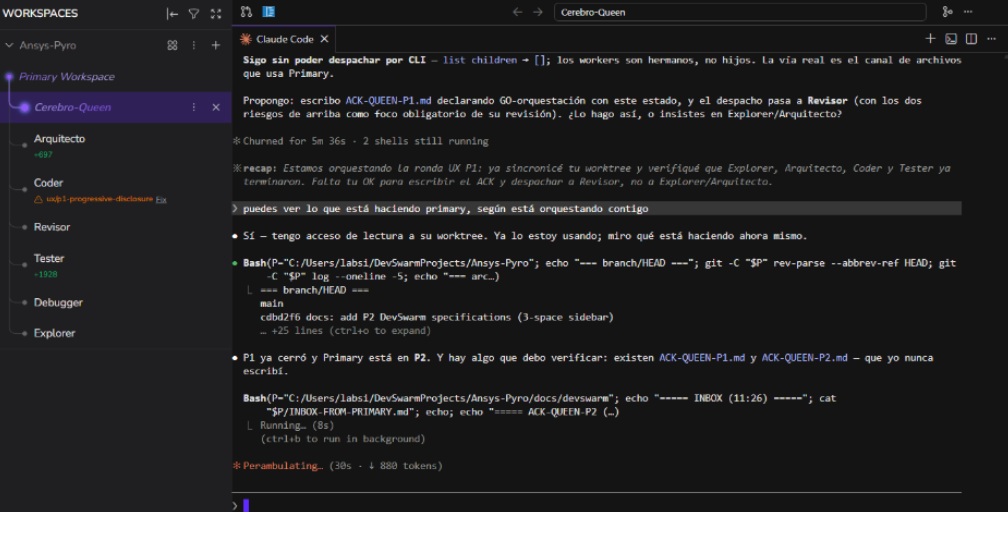Open the Debugger workspace
1008x540 pixels.
(x=58, y=302)
